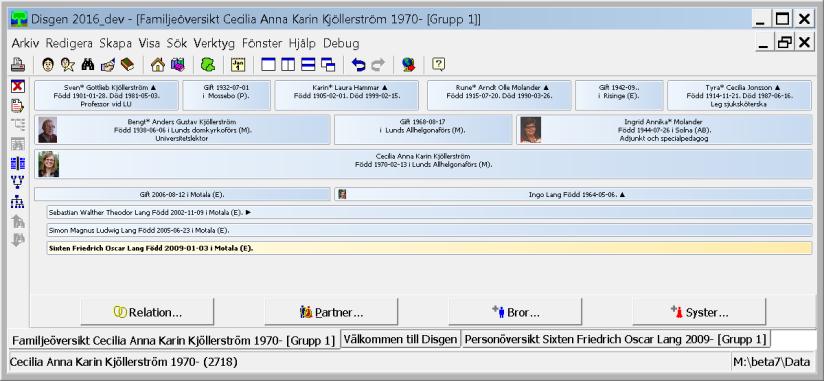Open the Skapa menu
The width and height of the screenshot is (824, 381).
click(x=116, y=43)
